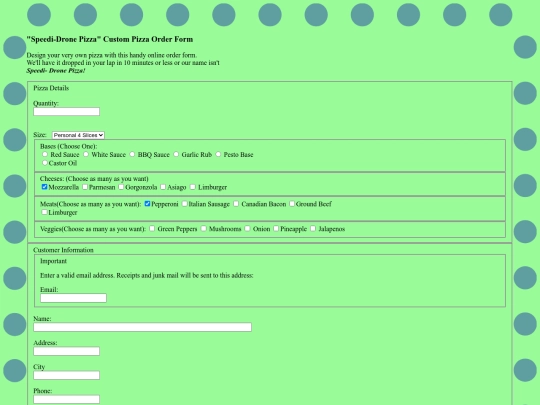This screenshot has height=405, width=540.
Task: Open the Size dropdown
Action: tap(78, 135)
